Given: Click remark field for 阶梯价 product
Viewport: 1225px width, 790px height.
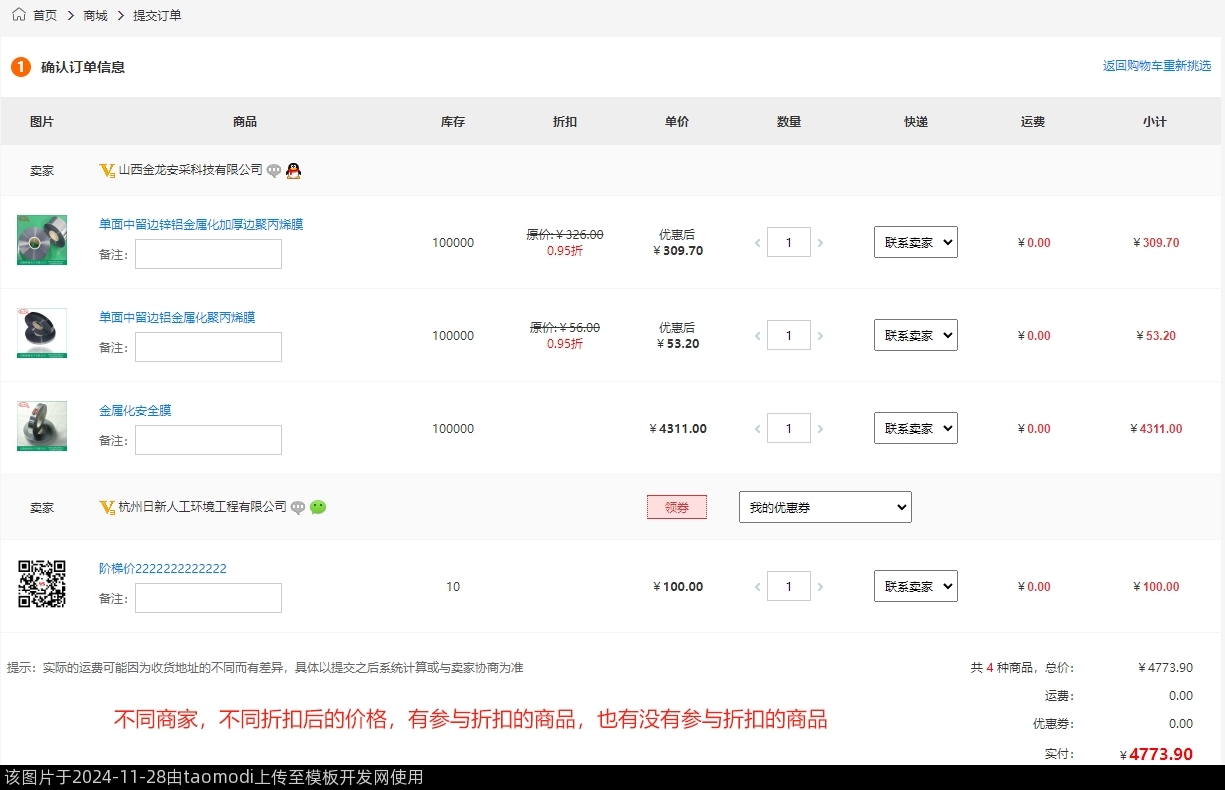Looking at the screenshot, I should (208, 598).
